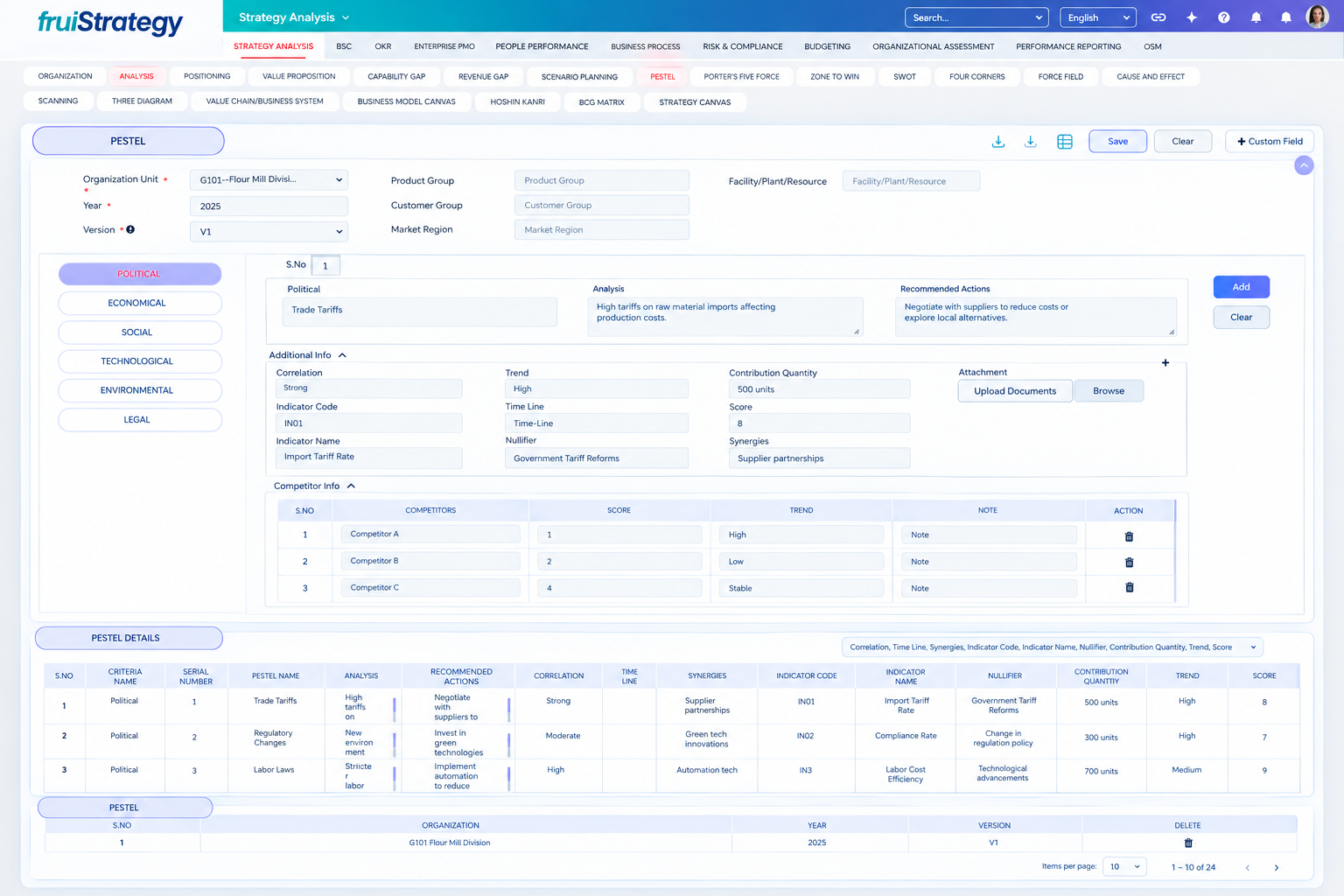Delete the Competitor B row
This screenshot has width=1344, height=896.
(1129, 563)
